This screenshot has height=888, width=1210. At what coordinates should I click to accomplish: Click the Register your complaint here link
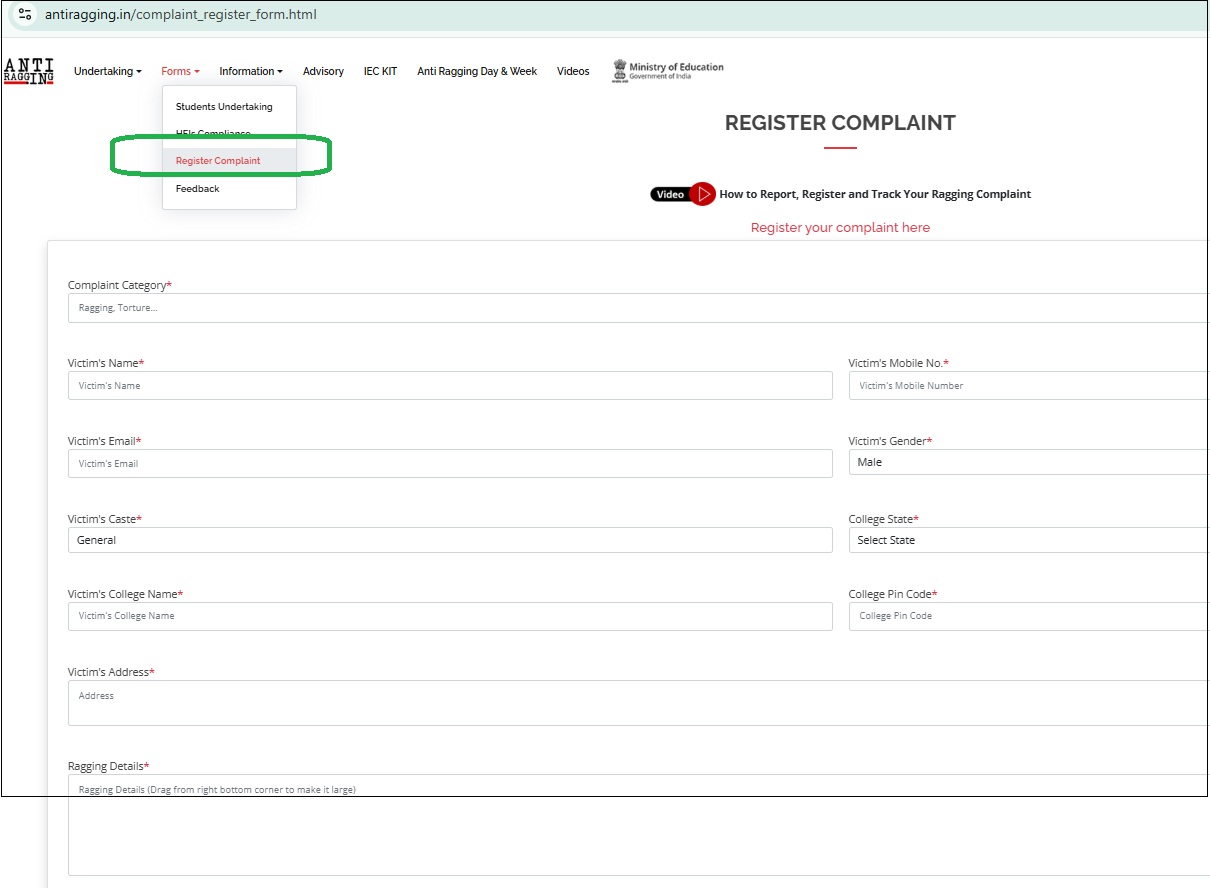(840, 227)
